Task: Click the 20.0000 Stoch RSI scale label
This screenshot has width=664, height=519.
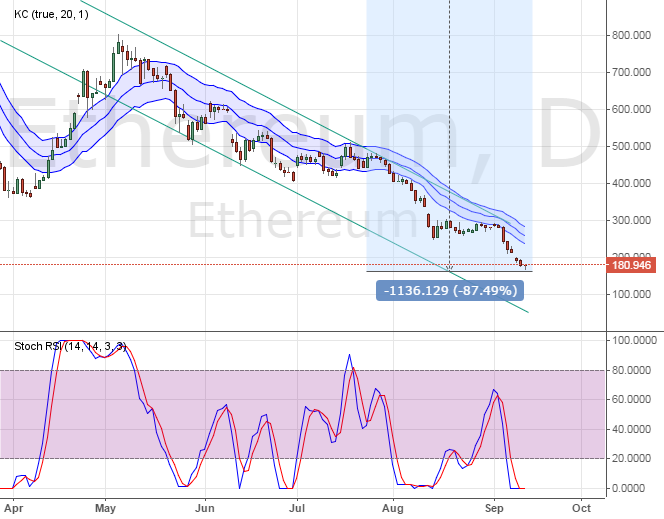Action: [631, 458]
